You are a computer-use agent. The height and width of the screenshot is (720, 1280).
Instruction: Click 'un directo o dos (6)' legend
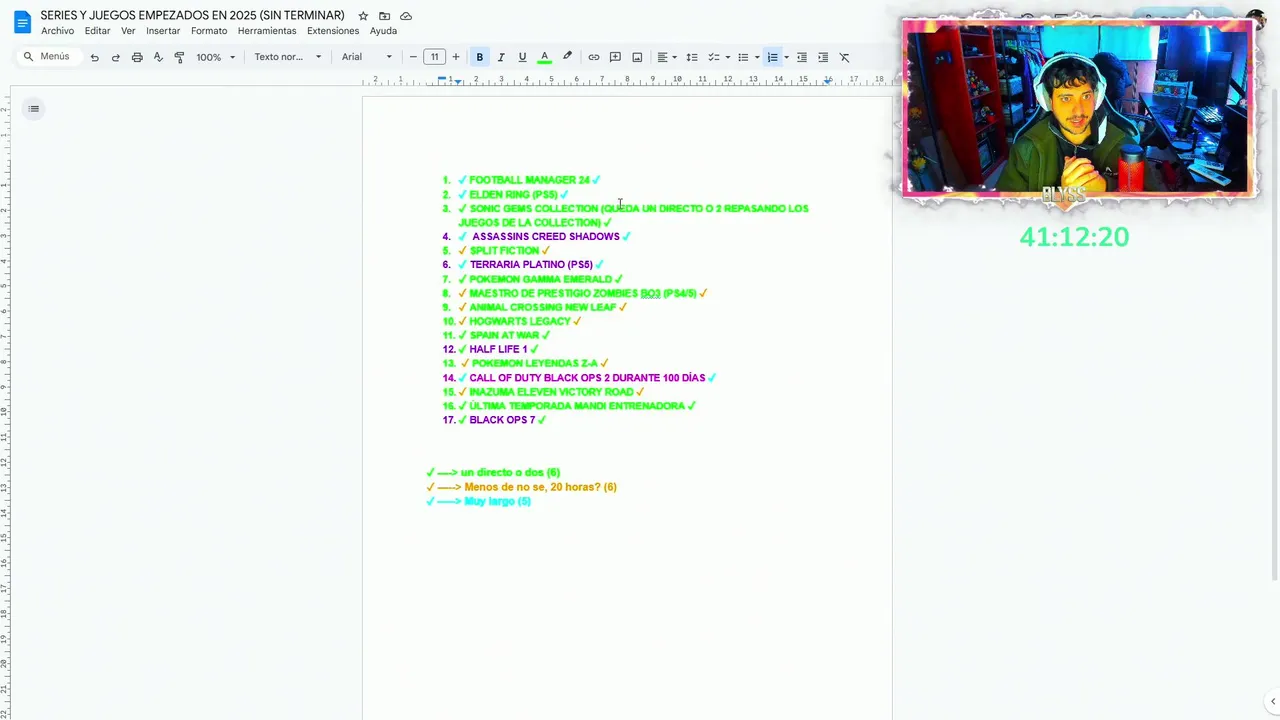point(493,473)
